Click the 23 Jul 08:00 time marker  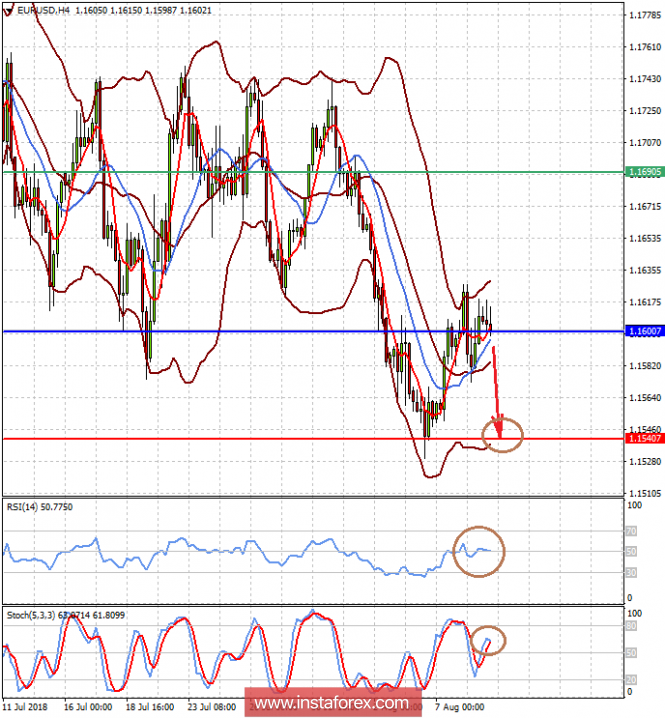(212, 707)
